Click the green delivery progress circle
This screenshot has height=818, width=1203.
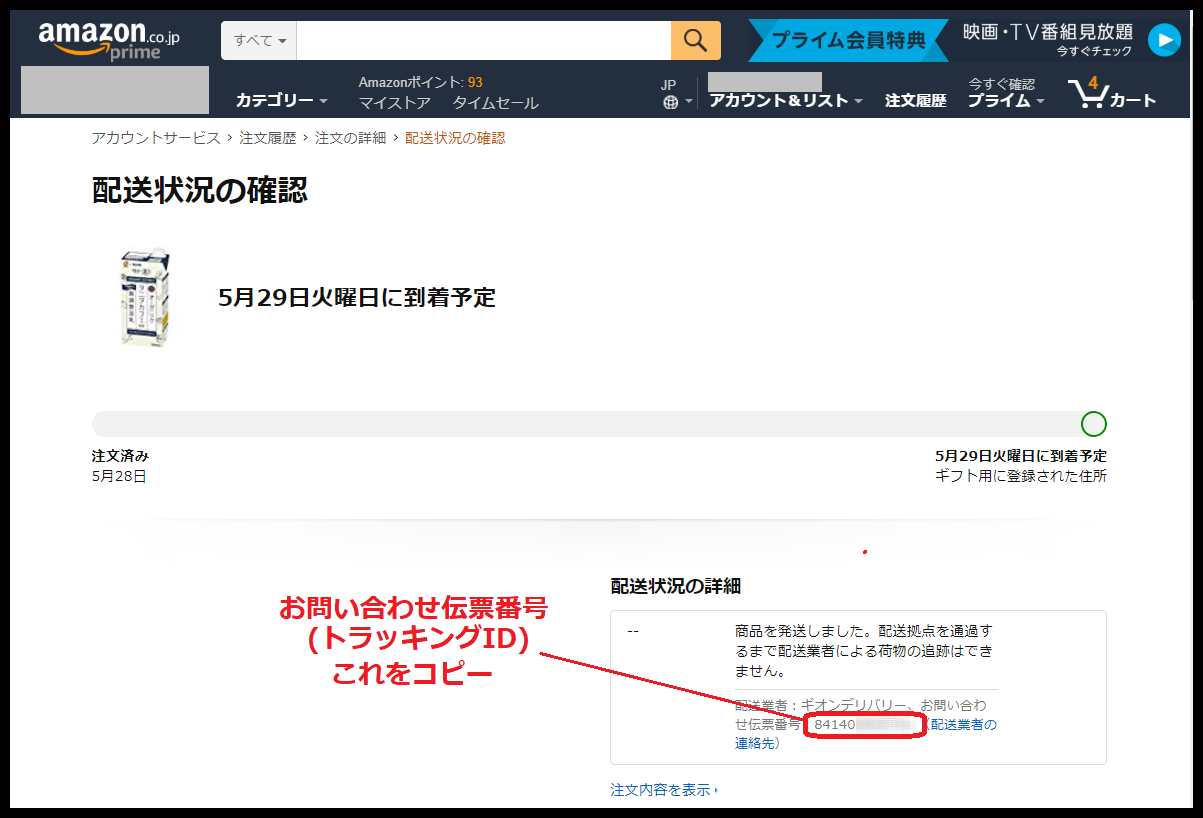tap(1094, 424)
